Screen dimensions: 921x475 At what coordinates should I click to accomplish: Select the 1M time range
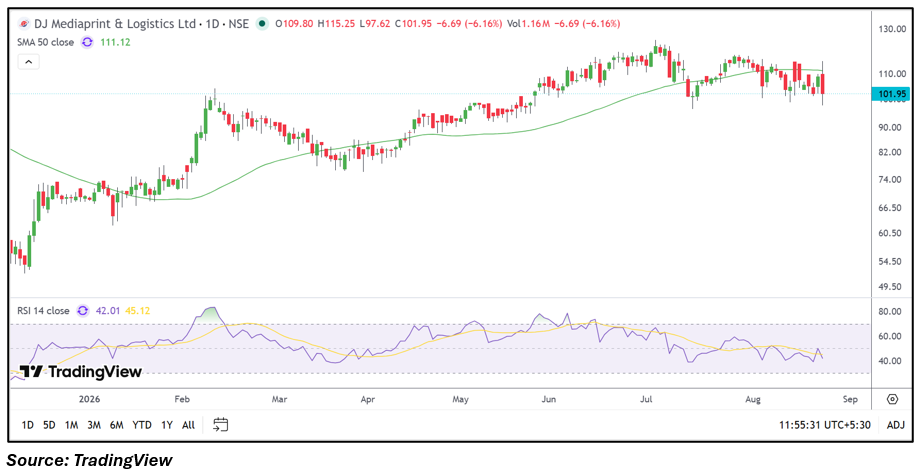(71, 425)
